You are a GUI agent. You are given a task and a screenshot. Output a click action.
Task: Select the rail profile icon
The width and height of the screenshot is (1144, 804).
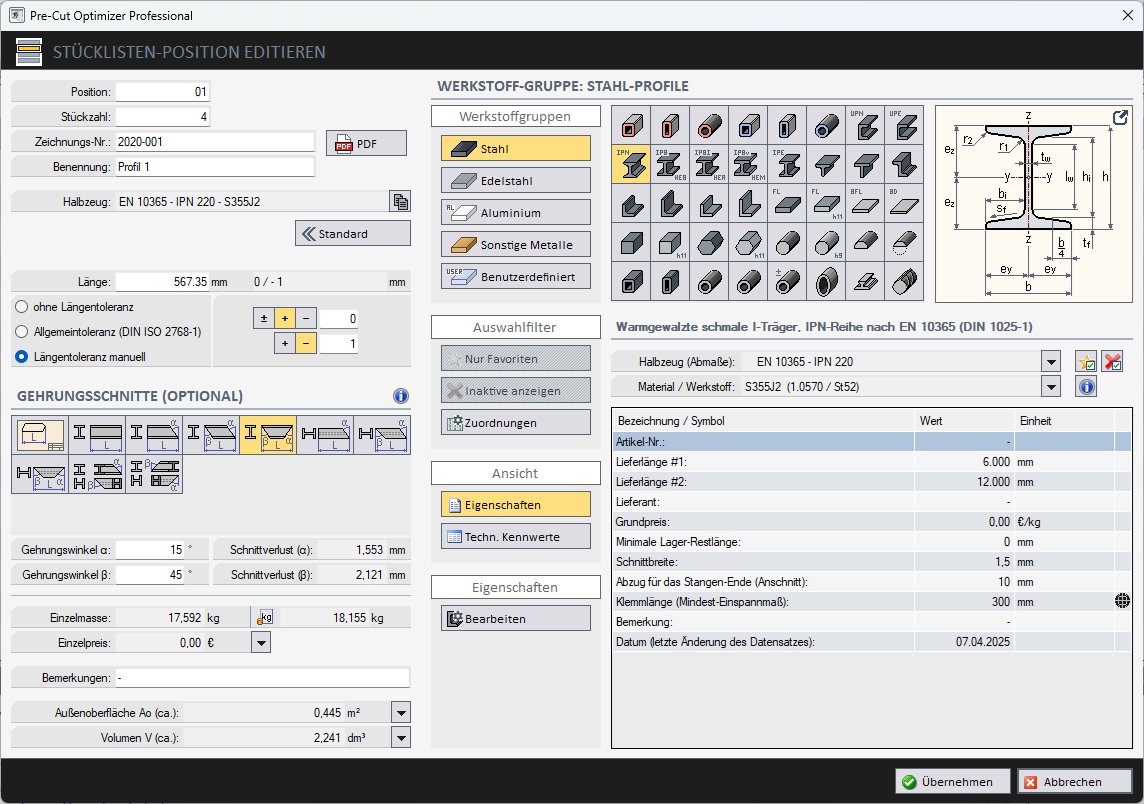coord(865,281)
